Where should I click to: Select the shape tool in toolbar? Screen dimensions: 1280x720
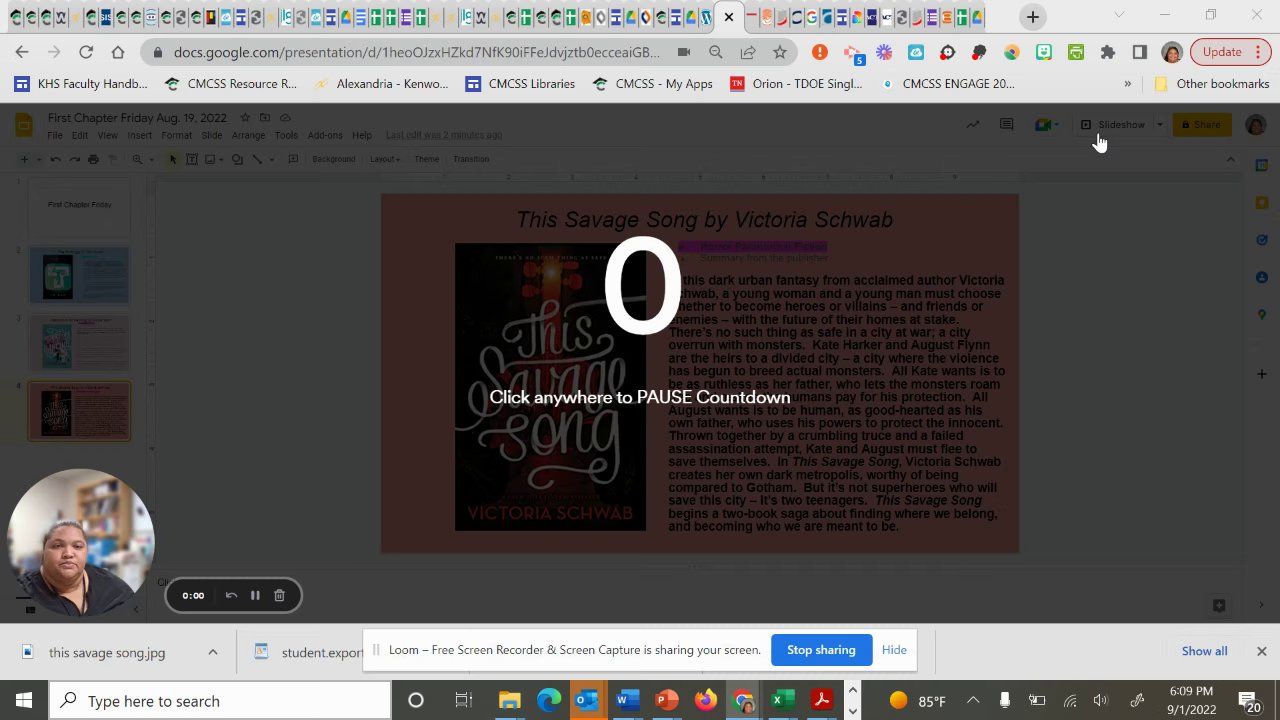(x=237, y=159)
